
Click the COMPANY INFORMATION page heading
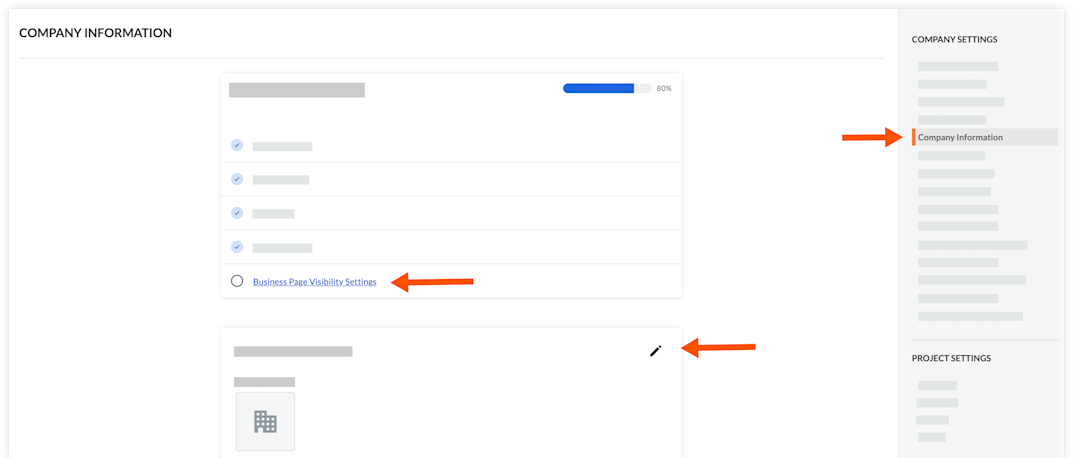tap(95, 33)
